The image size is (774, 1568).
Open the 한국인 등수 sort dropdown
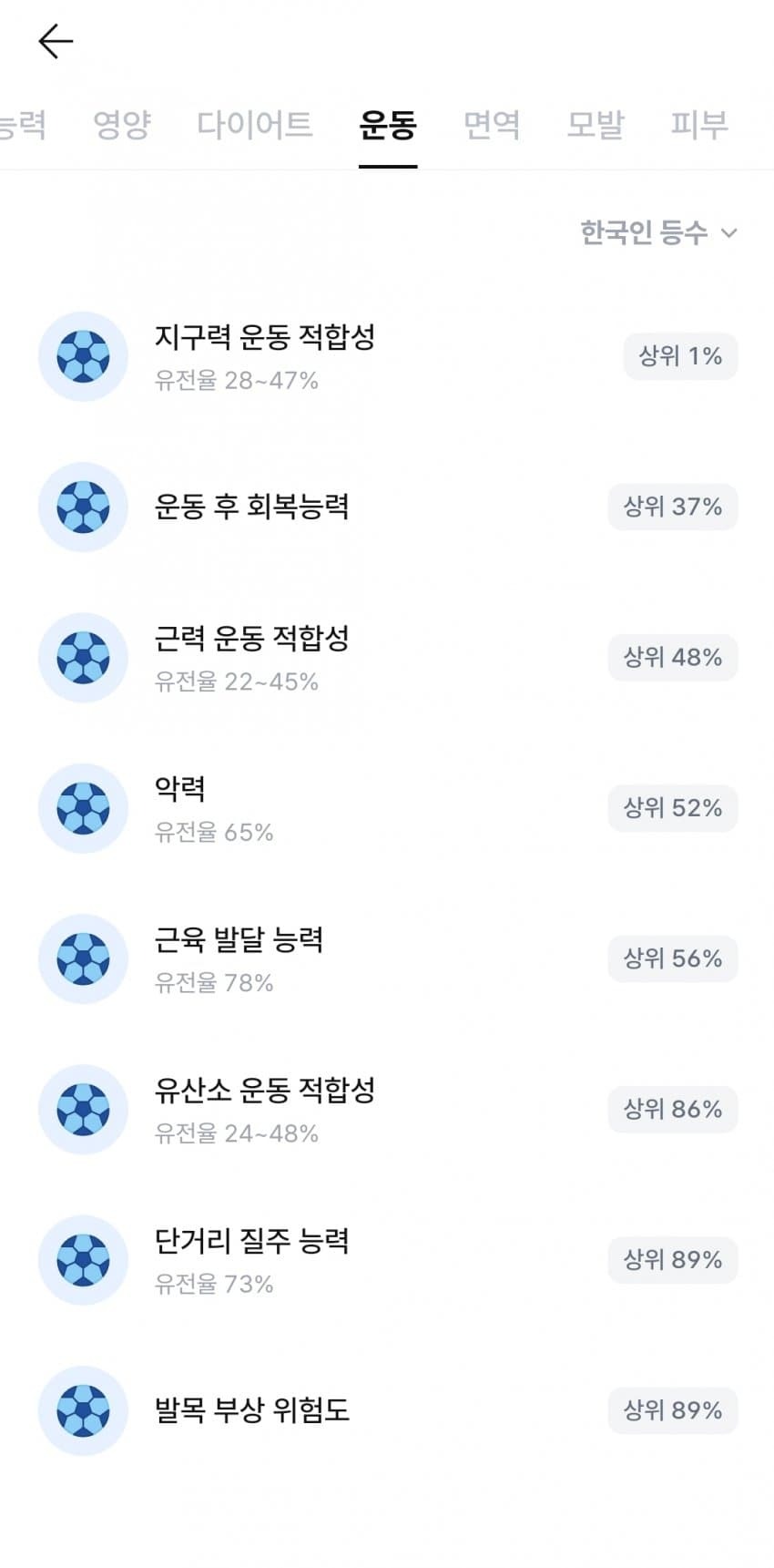tap(658, 232)
